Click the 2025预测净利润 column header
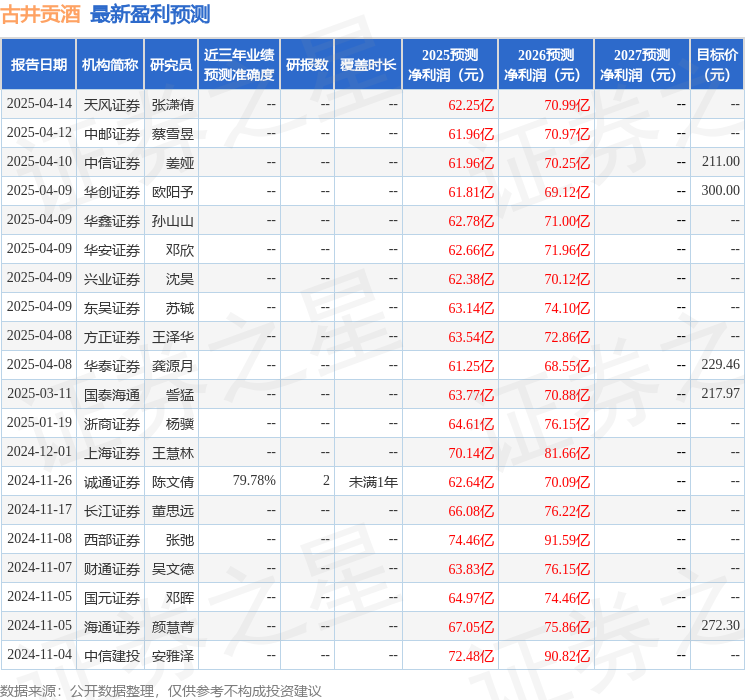Image resolution: width=745 pixels, height=700 pixels. click(450, 64)
